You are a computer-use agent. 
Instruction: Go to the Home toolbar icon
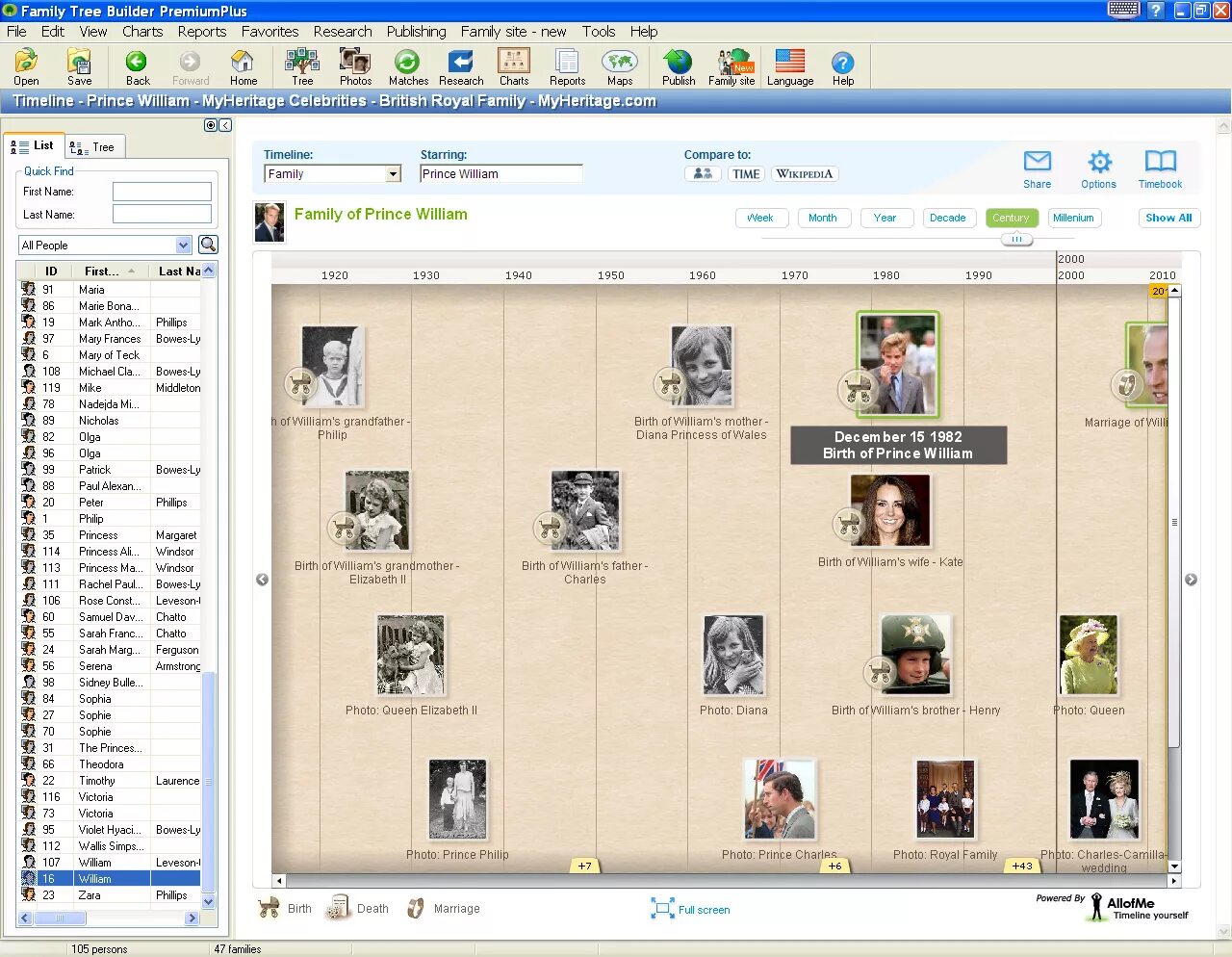[x=244, y=66]
